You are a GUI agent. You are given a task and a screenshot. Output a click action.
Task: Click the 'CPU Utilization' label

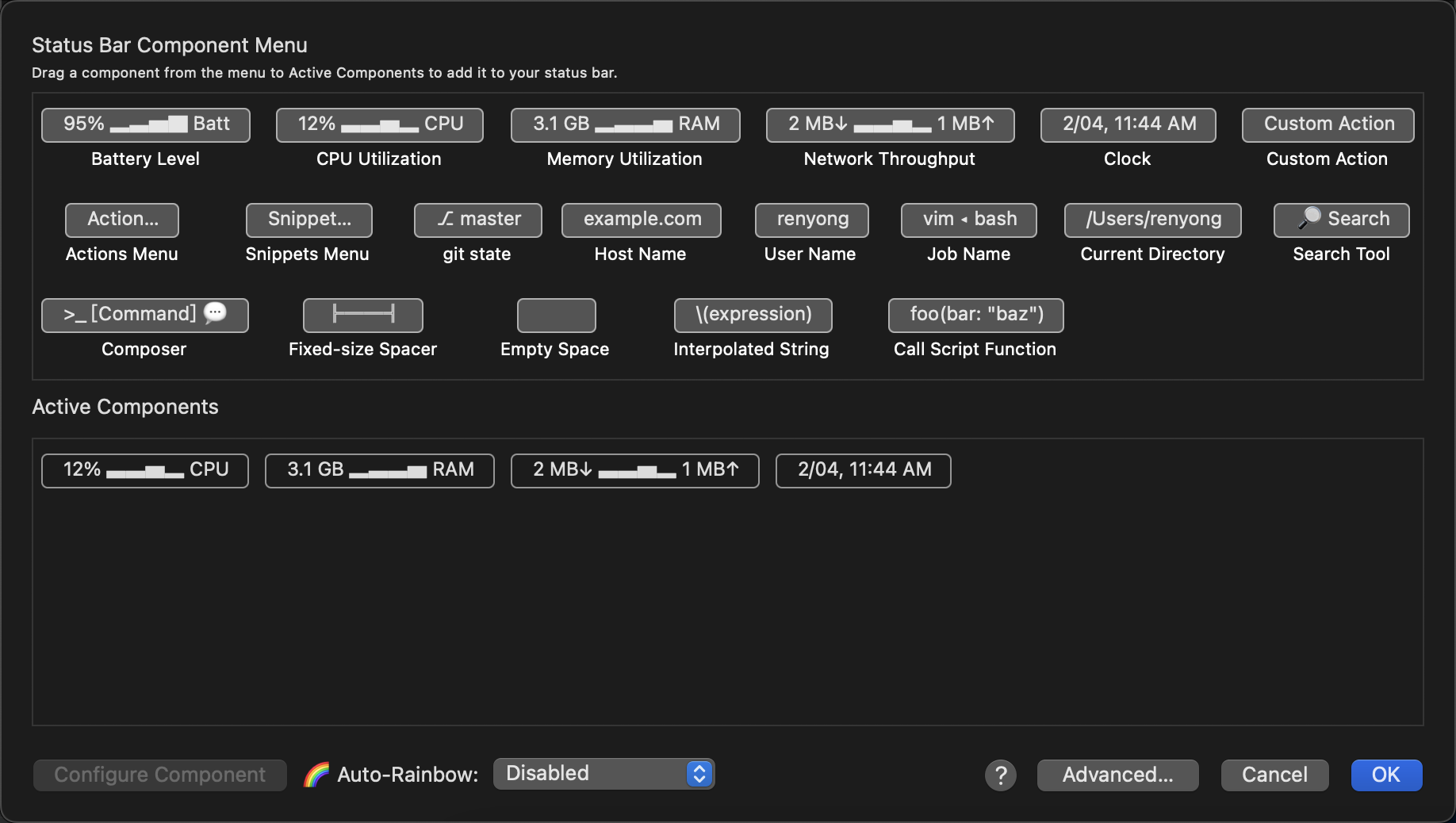[379, 159]
